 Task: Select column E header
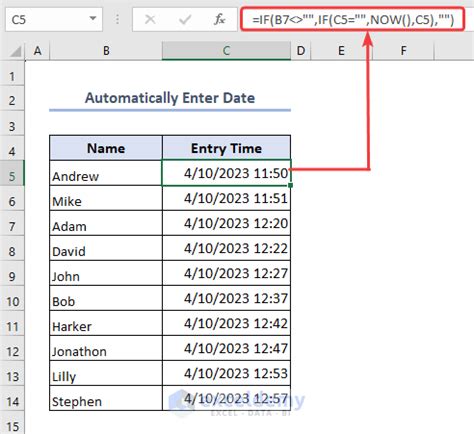click(341, 51)
